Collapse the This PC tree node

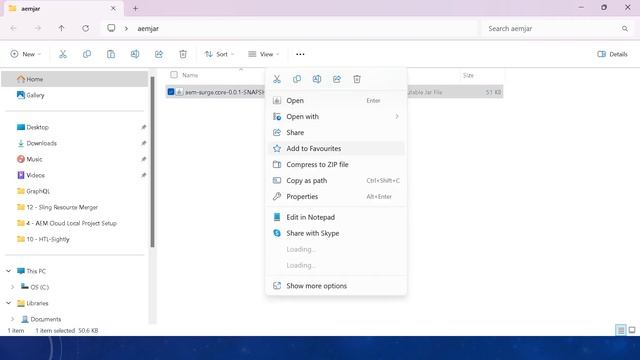pos(9,271)
